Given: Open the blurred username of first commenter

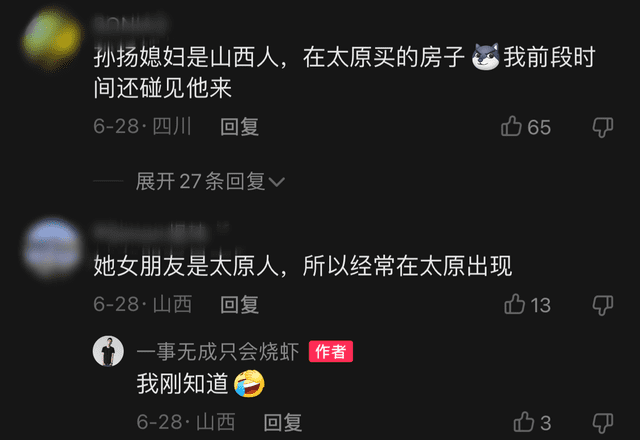Looking at the screenshot, I should click(x=131, y=24).
